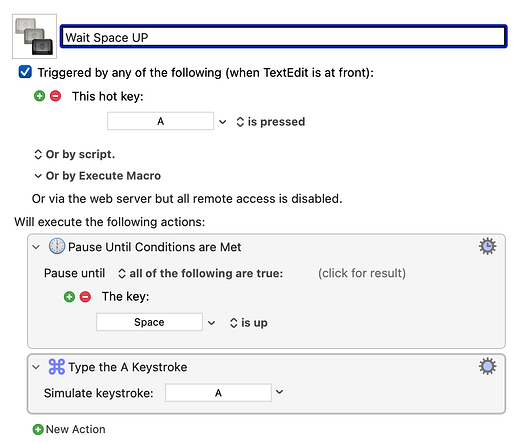Delete the Space key condition

85,296
